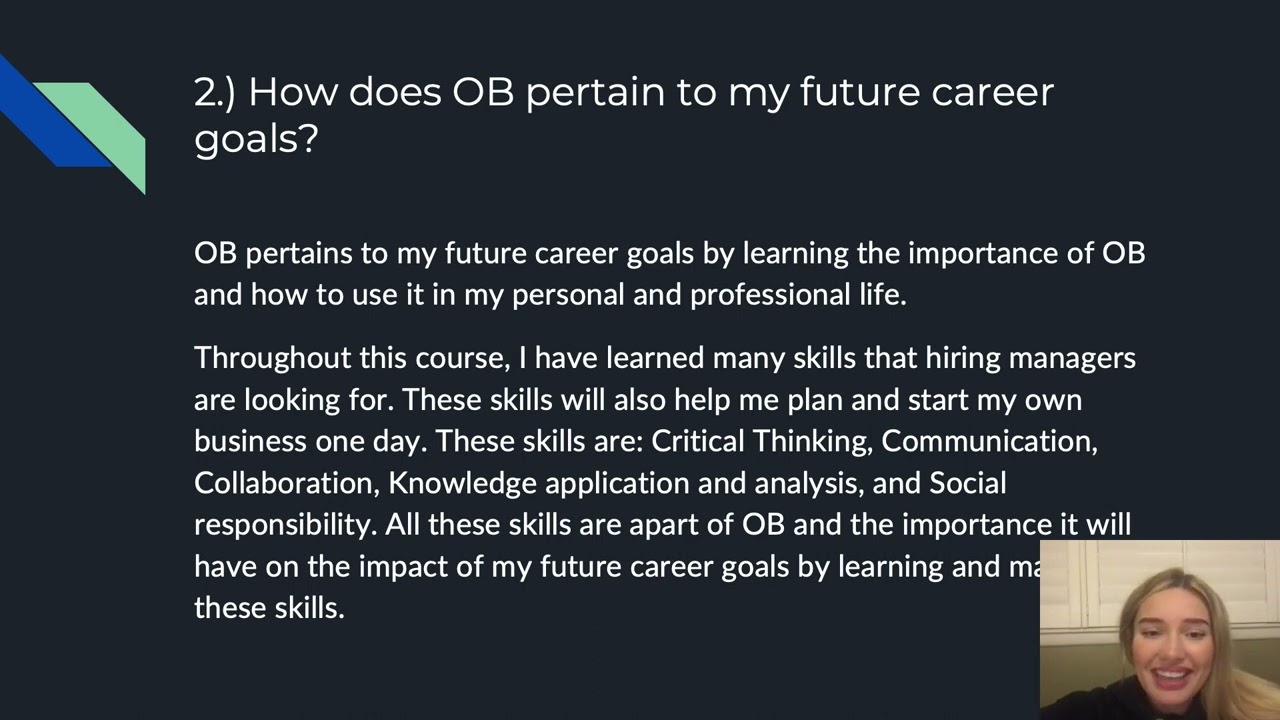This screenshot has height=720, width=1280.
Task: Click the final line "these skills."
Action: click(269, 608)
